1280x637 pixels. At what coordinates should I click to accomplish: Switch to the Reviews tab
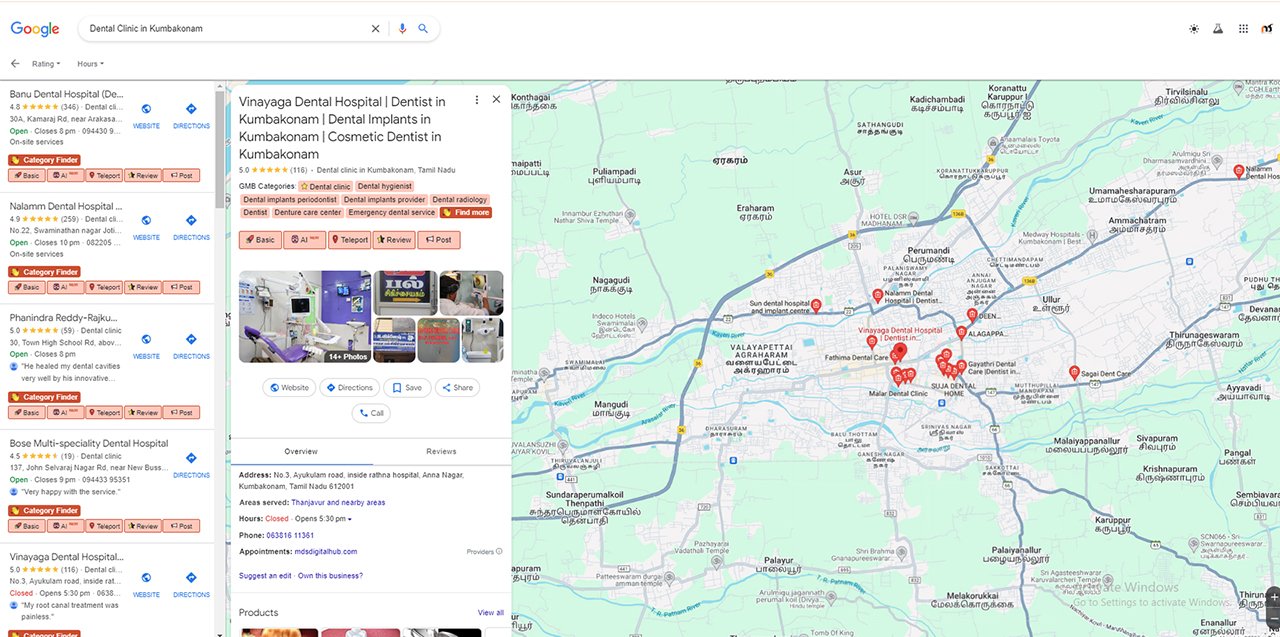click(x=441, y=452)
